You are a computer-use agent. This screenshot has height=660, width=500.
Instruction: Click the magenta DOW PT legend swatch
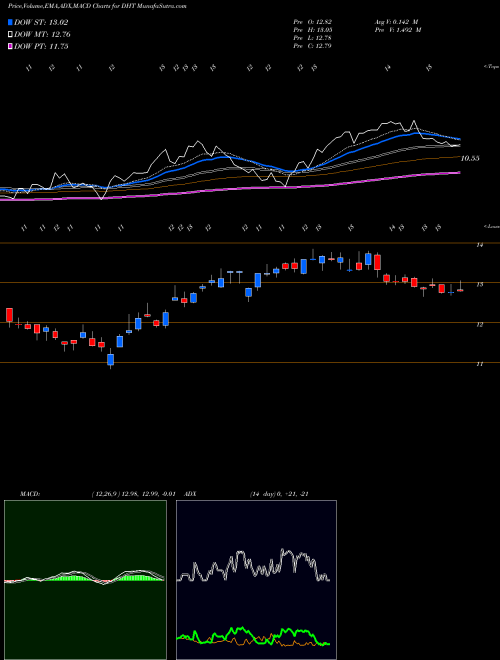[10, 46]
